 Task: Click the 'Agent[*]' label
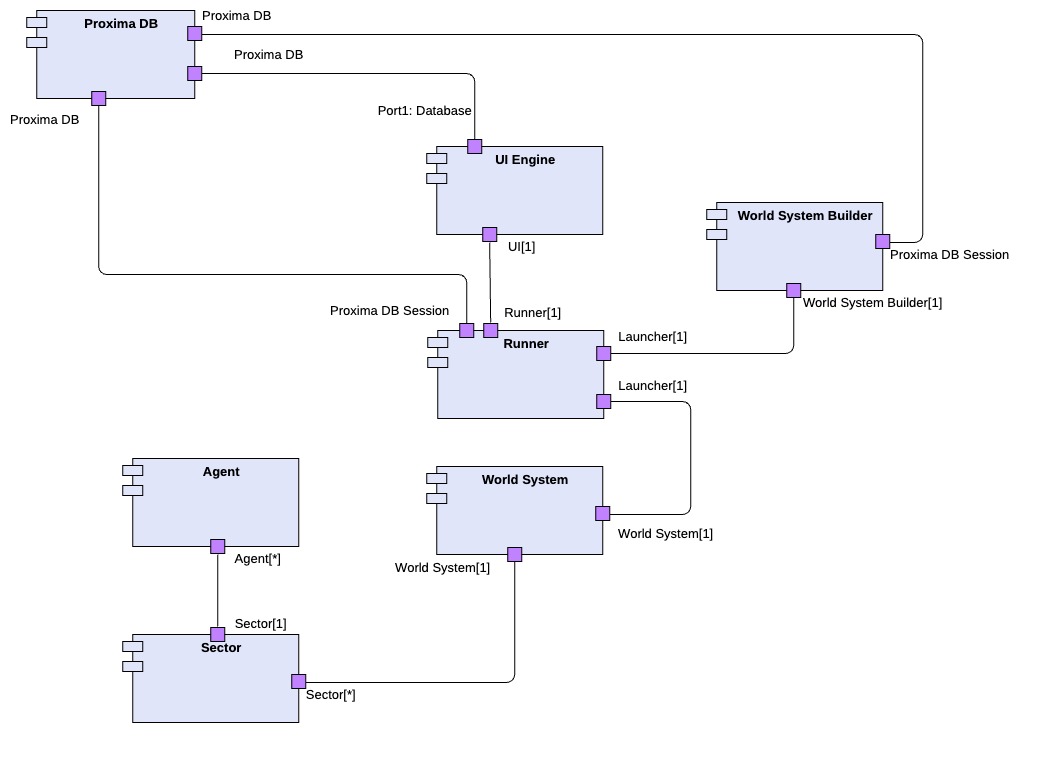pos(258,559)
